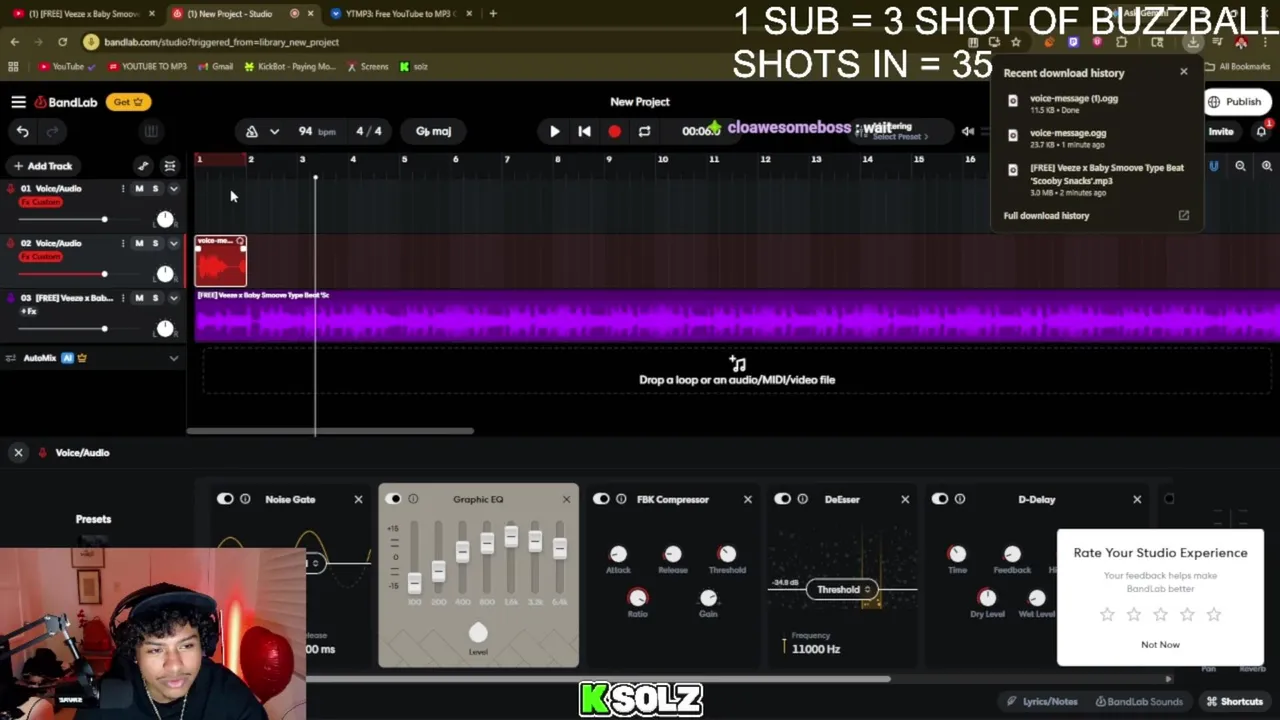Select the red voice-message clip
Image resolution: width=1280 pixels, height=720 pixels.
click(x=221, y=261)
